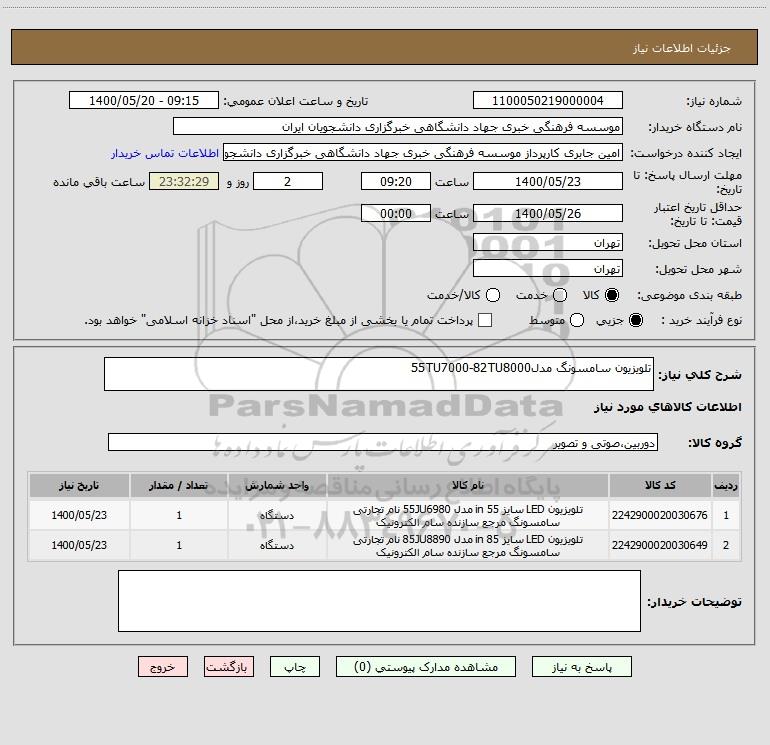Click the پاسخ به نیاز button

(581, 666)
